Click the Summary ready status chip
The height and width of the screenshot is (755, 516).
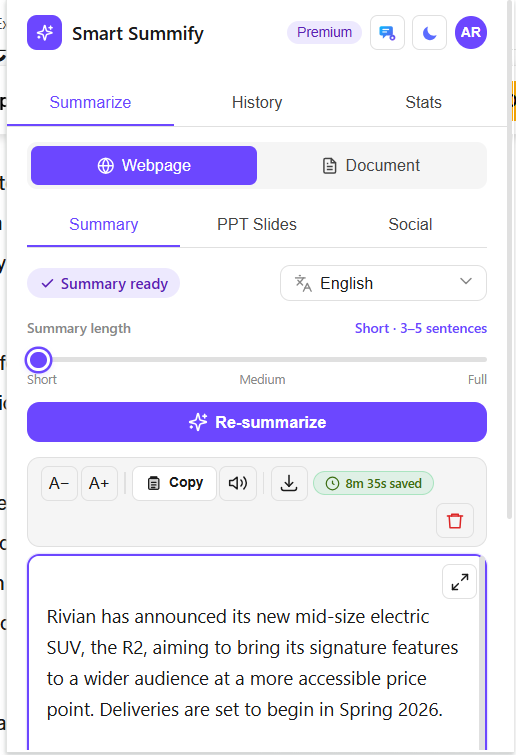103,284
